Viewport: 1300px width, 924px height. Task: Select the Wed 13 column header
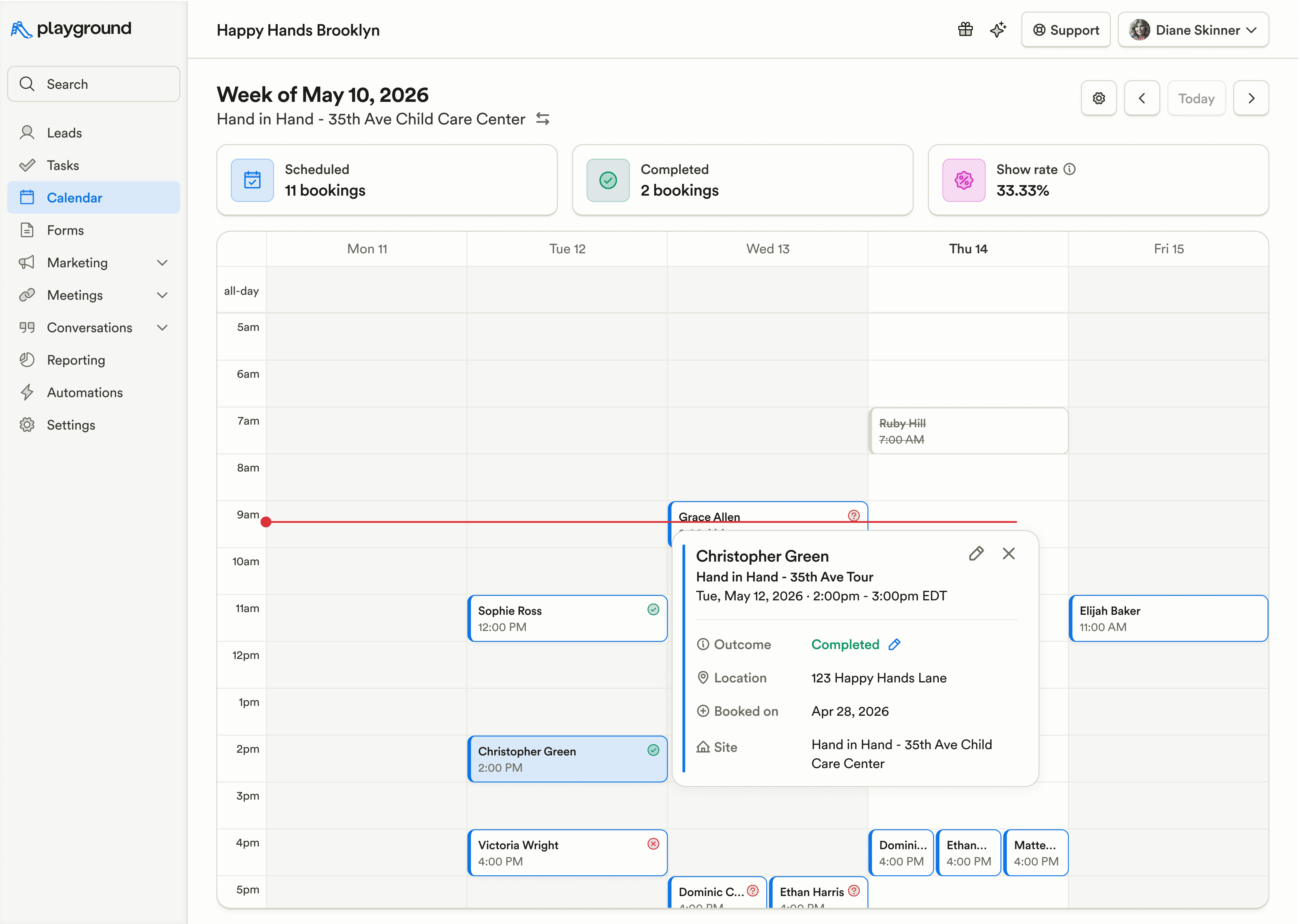pyautogui.click(x=768, y=249)
